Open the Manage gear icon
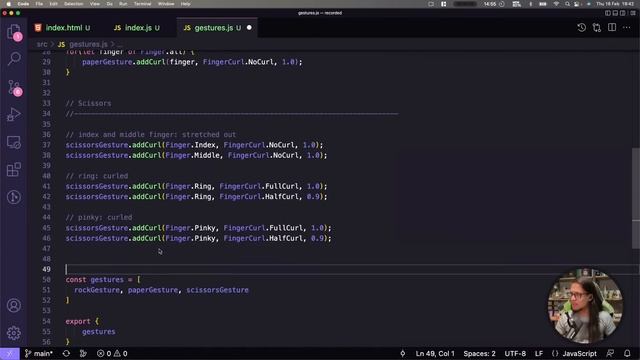 (x=14, y=333)
